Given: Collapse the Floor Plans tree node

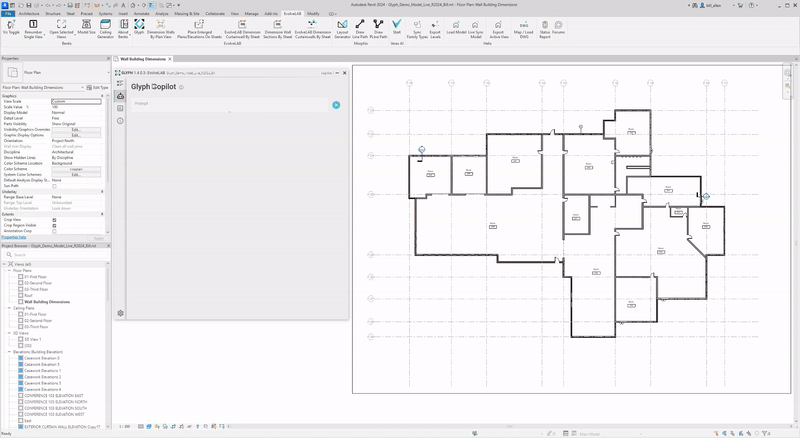Looking at the screenshot, I should (9, 270).
